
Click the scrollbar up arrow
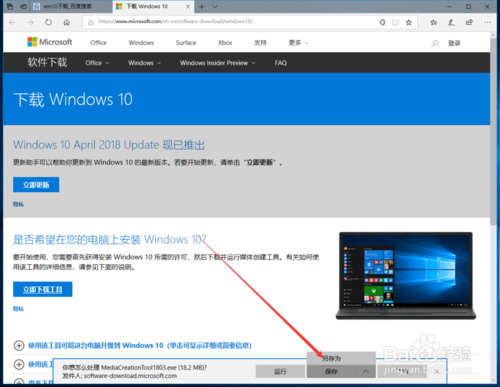coord(494,35)
